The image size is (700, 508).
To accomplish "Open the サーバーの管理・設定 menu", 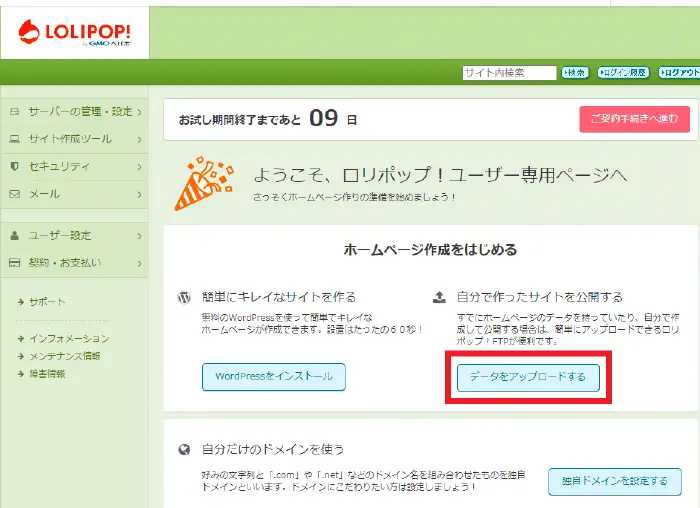I will point(75,112).
